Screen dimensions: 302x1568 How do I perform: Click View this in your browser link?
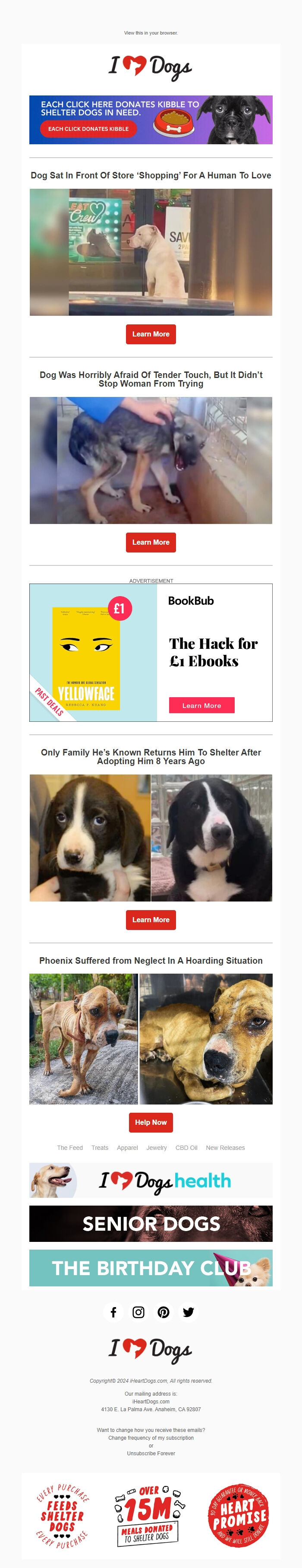(x=151, y=33)
